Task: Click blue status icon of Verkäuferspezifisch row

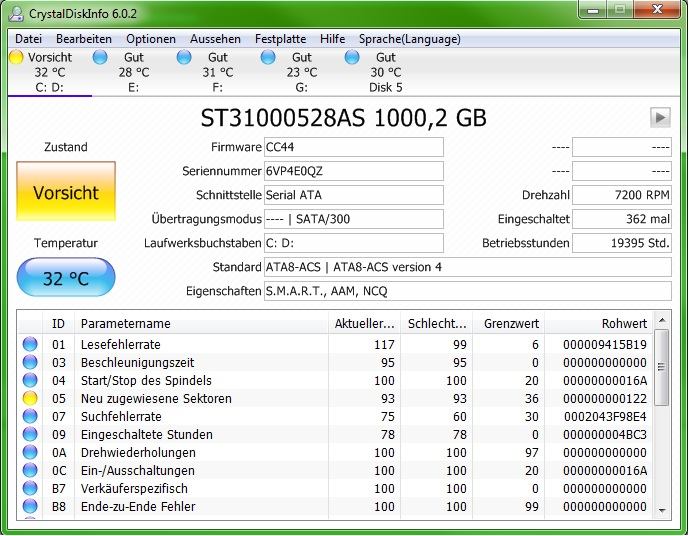Action: tap(30, 488)
